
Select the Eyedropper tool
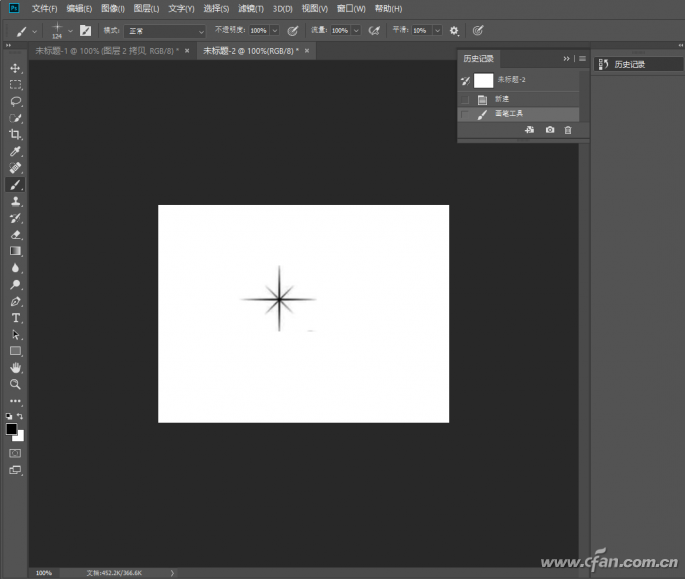(15, 151)
